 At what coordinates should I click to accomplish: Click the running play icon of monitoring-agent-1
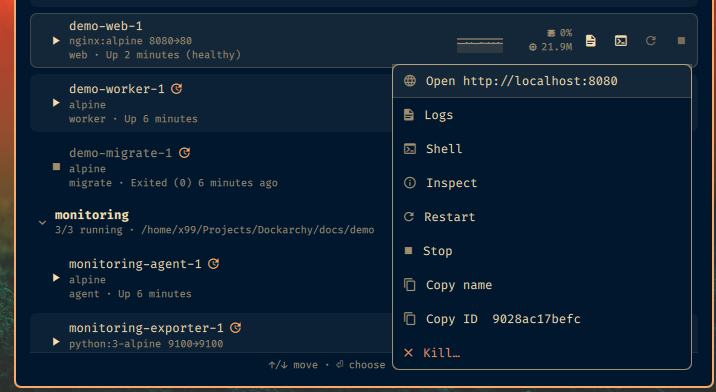(x=56, y=278)
